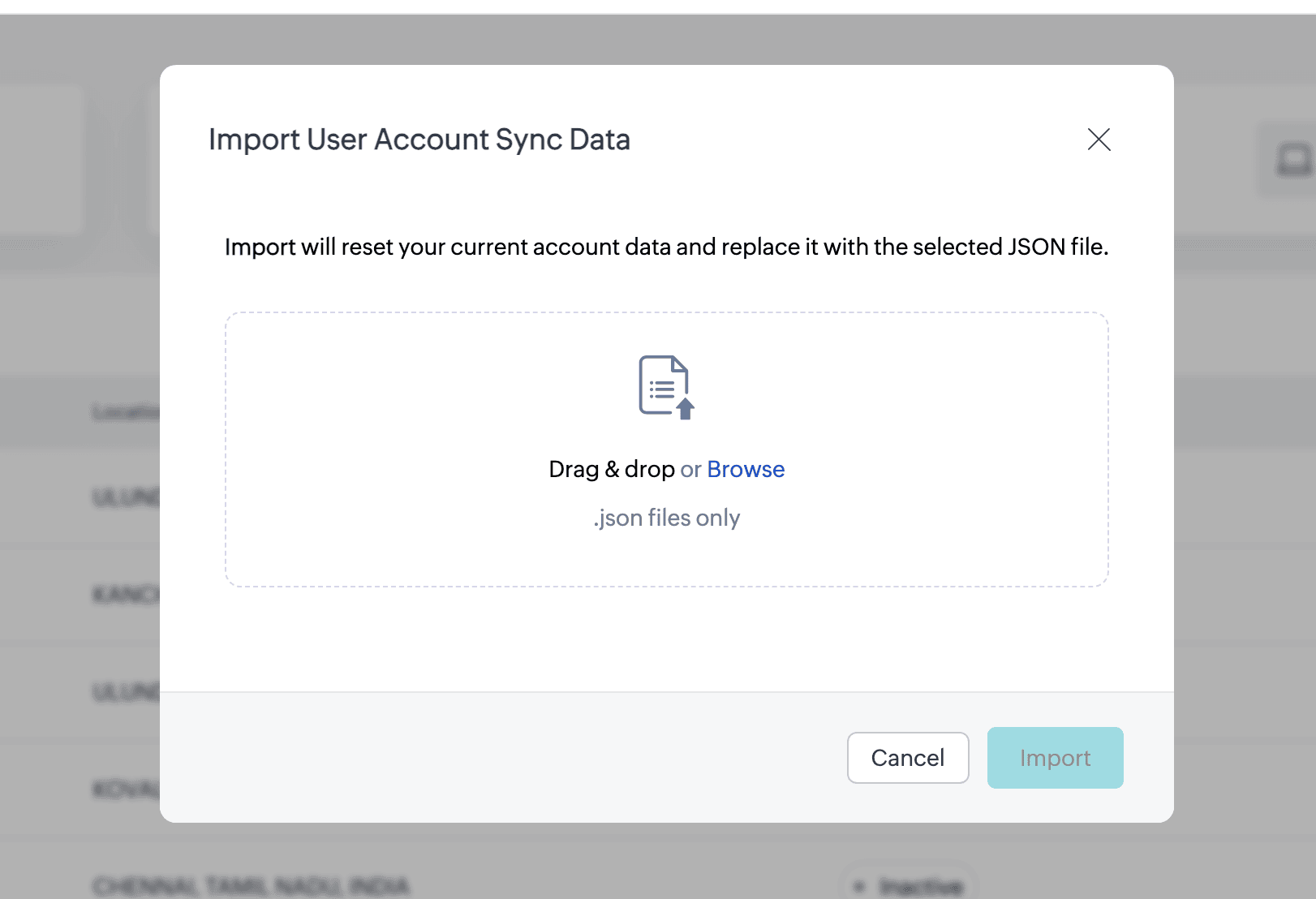
Task: Close the import dialog with the X
Action: (x=1099, y=140)
